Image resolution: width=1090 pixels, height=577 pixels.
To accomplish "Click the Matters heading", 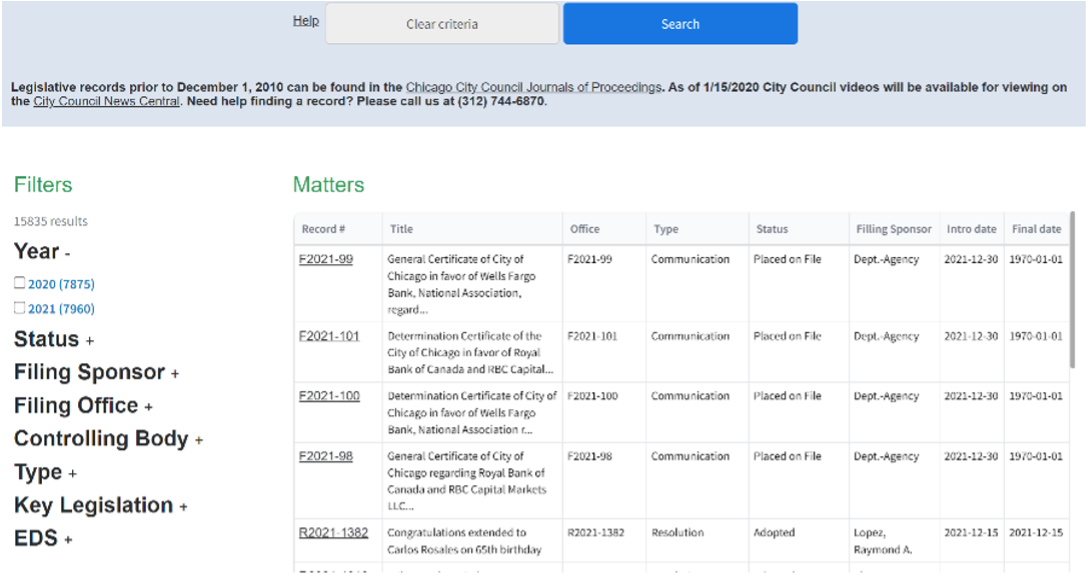I will 328,184.
